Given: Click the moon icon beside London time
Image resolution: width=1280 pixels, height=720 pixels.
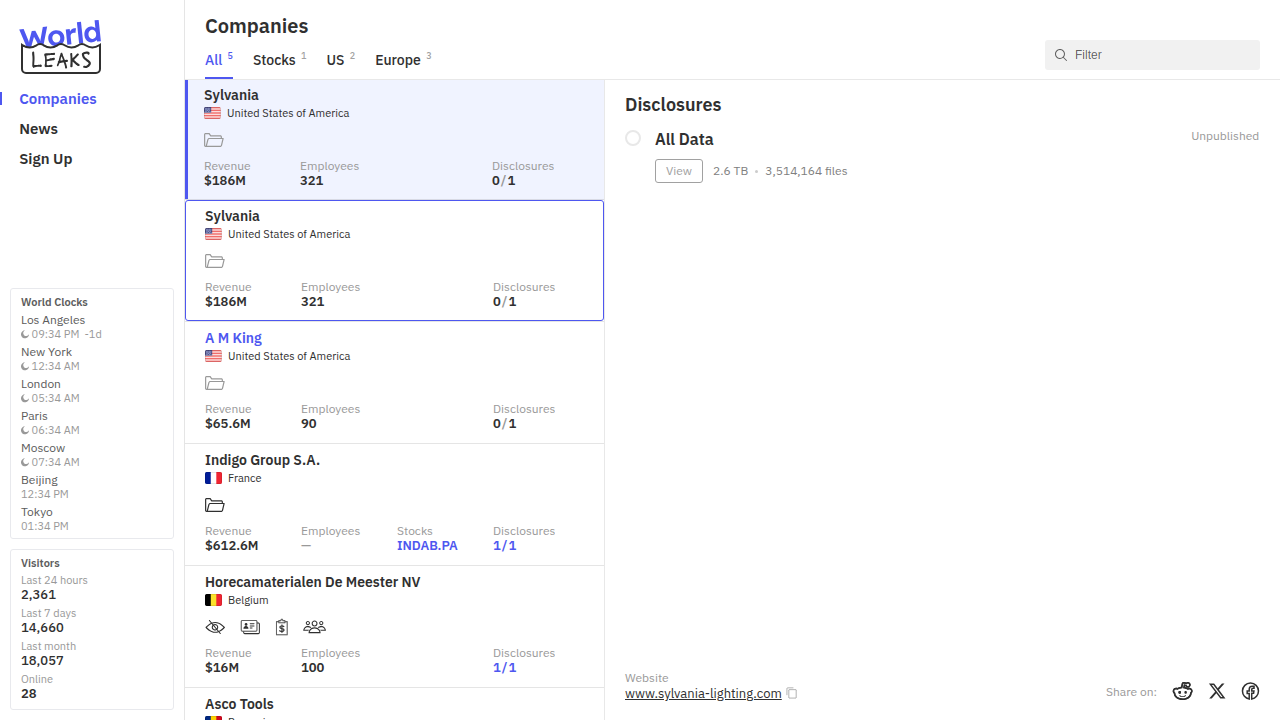Looking at the screenshot, I should pos(25,399).
